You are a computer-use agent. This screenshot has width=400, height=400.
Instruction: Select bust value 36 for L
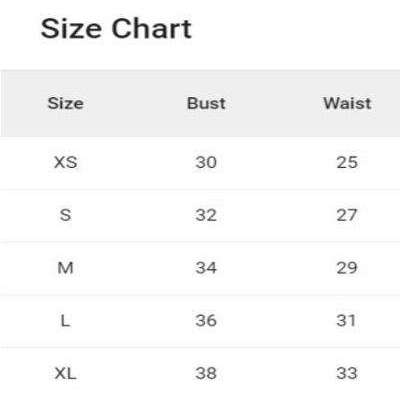[206, 321]
